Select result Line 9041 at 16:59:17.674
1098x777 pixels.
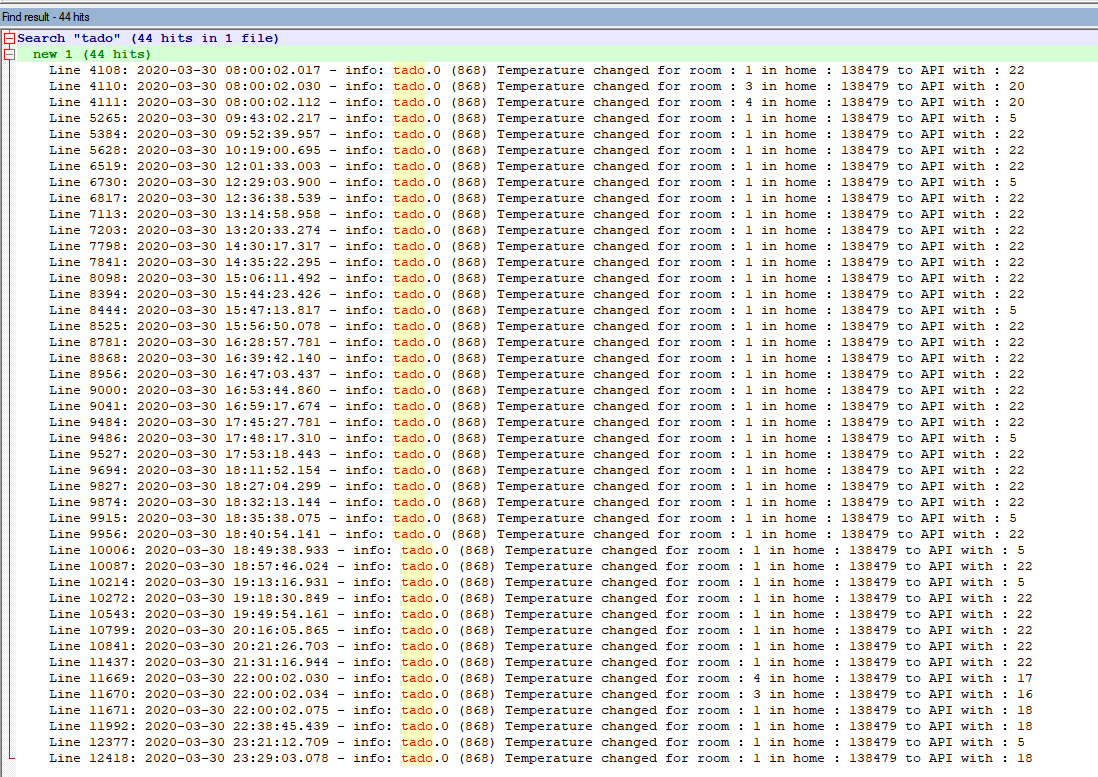[536, 407]
